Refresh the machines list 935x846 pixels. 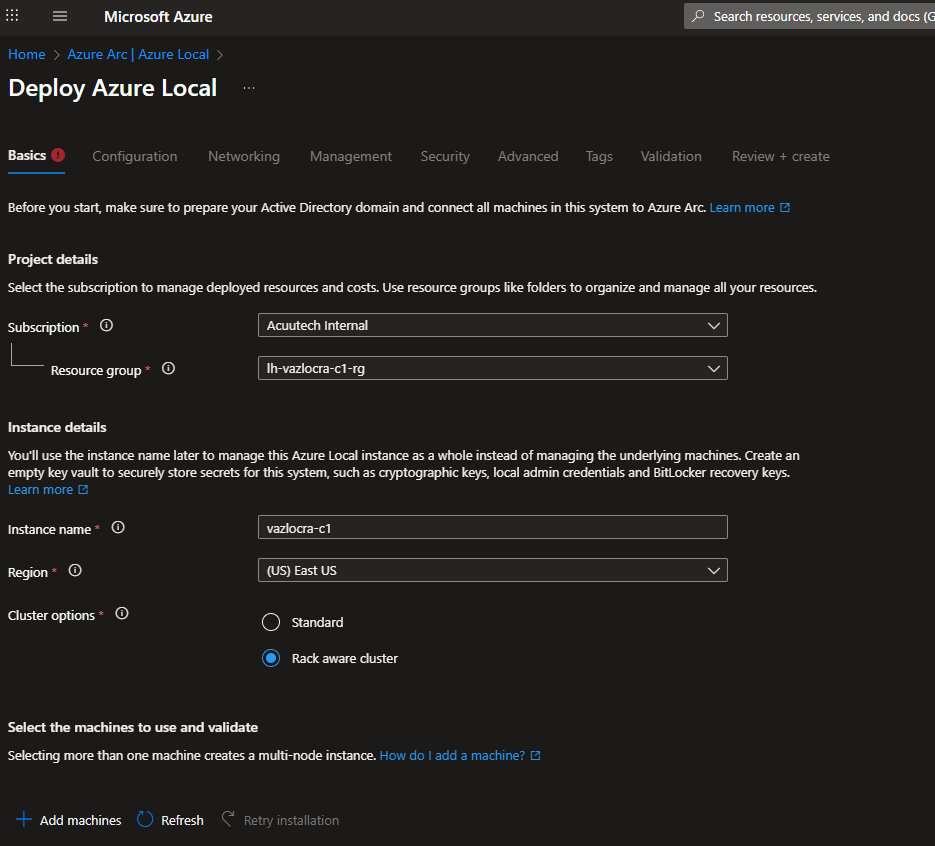click(170, 820)
